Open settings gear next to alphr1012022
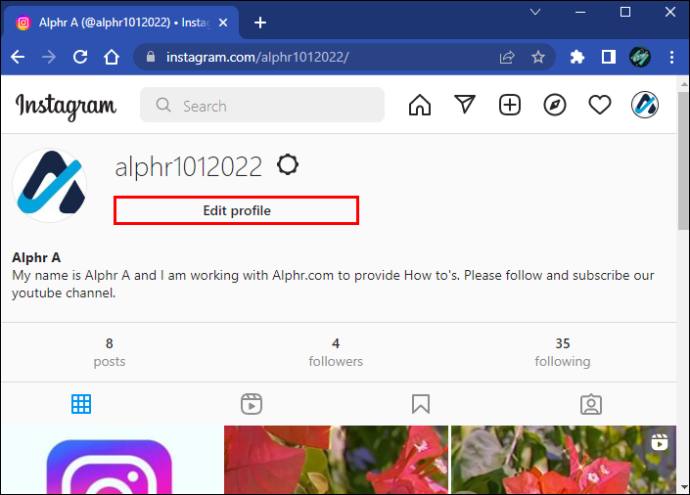 click(x=288, y=165)
